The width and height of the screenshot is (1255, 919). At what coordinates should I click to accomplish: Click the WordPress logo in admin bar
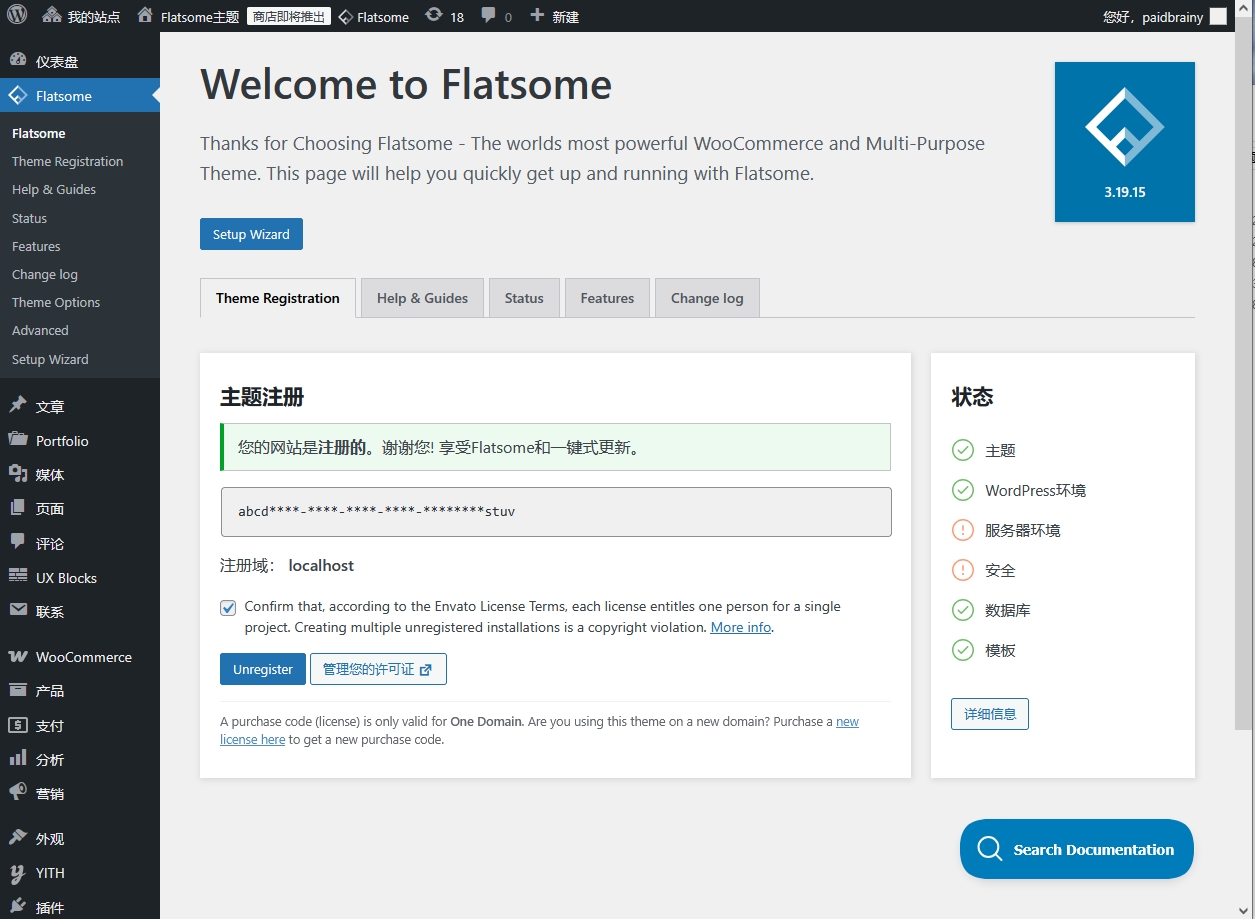(17, 16)
